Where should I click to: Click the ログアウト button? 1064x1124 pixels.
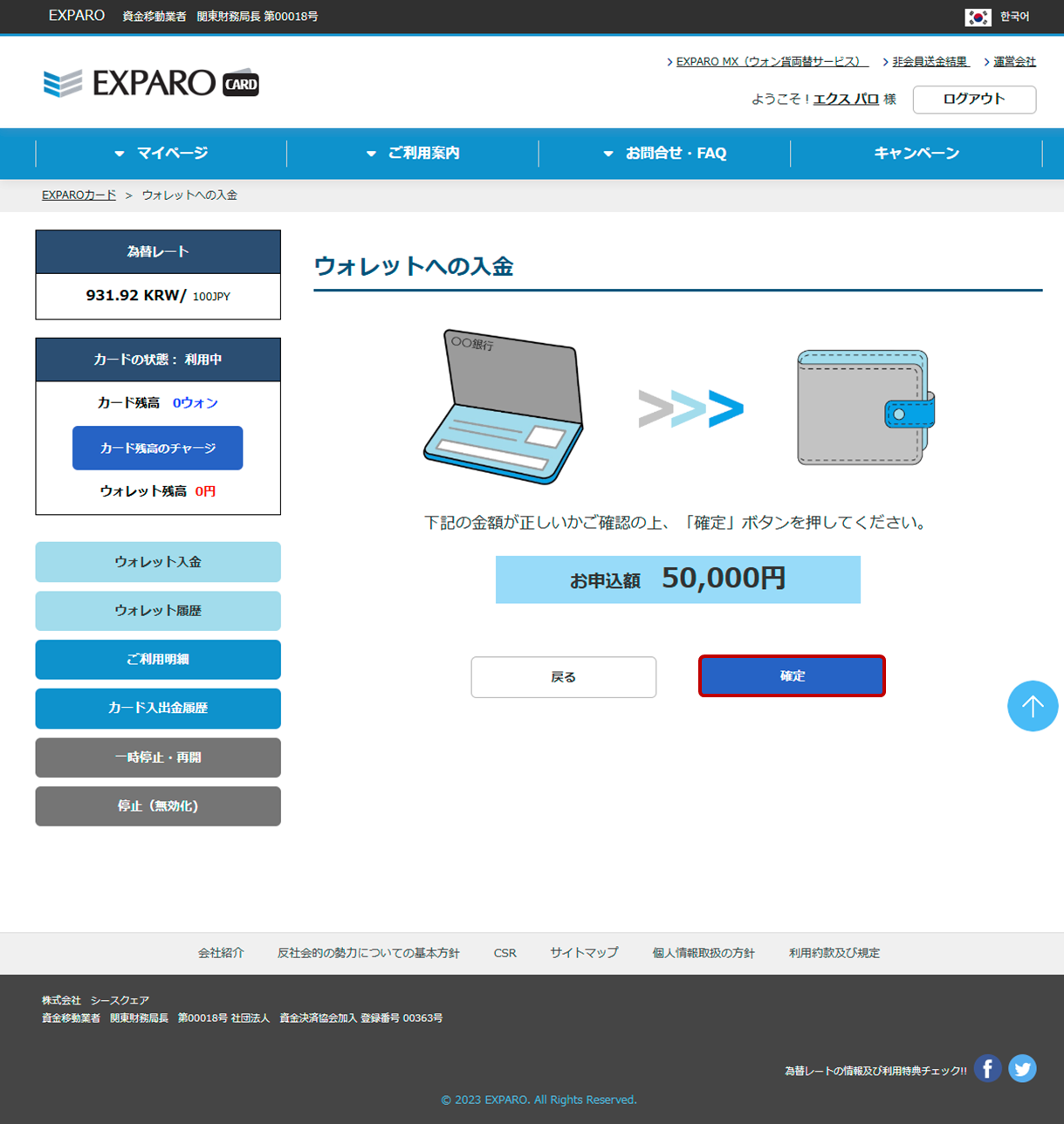pyautogui.click(x=974, y=99)
